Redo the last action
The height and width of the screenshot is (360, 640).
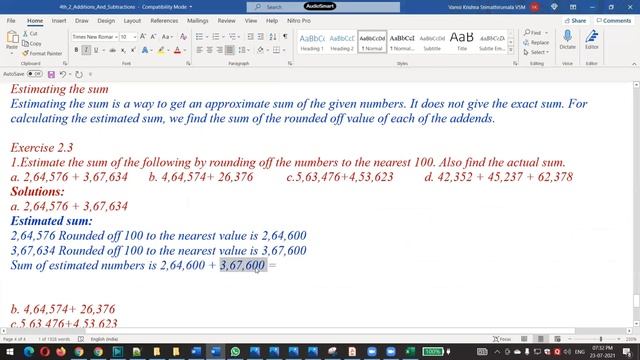[79, 74]
